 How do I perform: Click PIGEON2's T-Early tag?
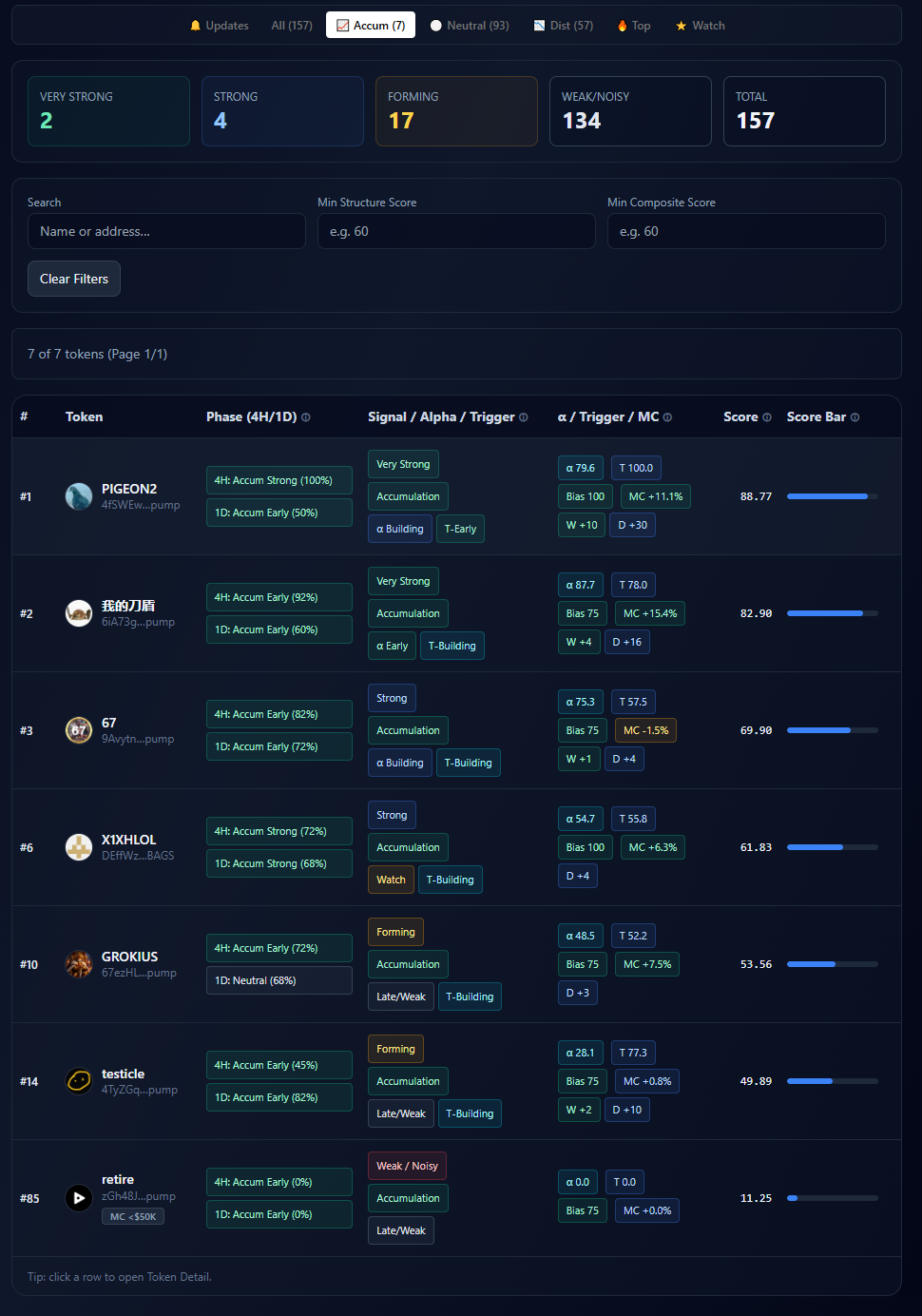pyautogui.click(x=460, y=529)
